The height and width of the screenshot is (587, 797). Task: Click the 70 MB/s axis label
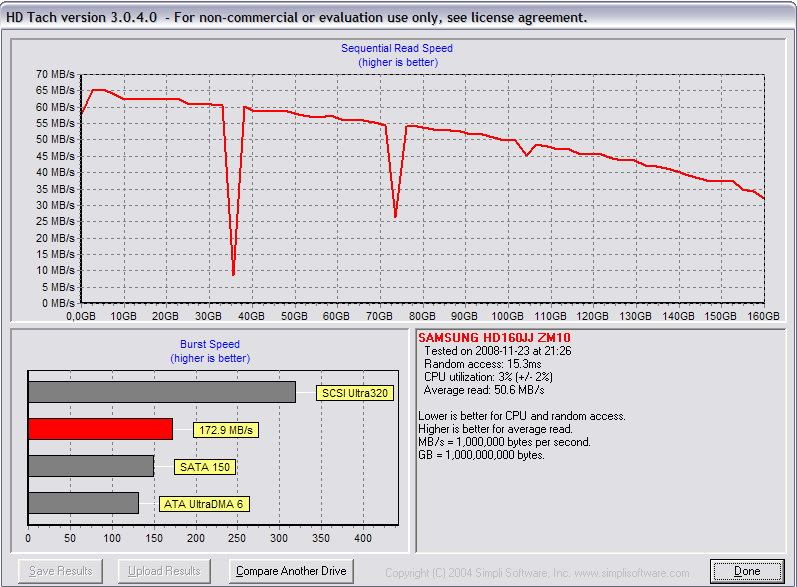[x=55, y=74]
